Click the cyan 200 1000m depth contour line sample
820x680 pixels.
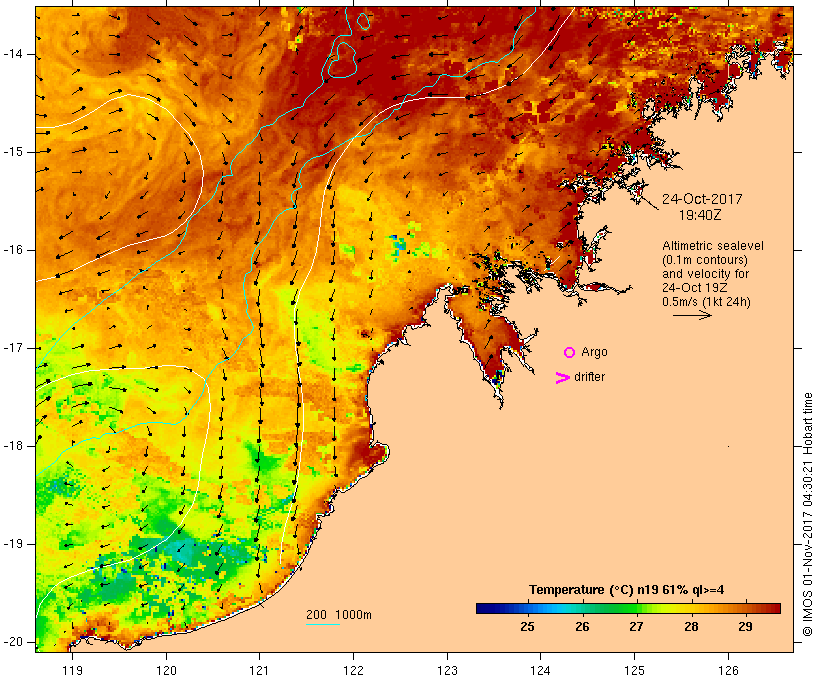tap(323, 624)
